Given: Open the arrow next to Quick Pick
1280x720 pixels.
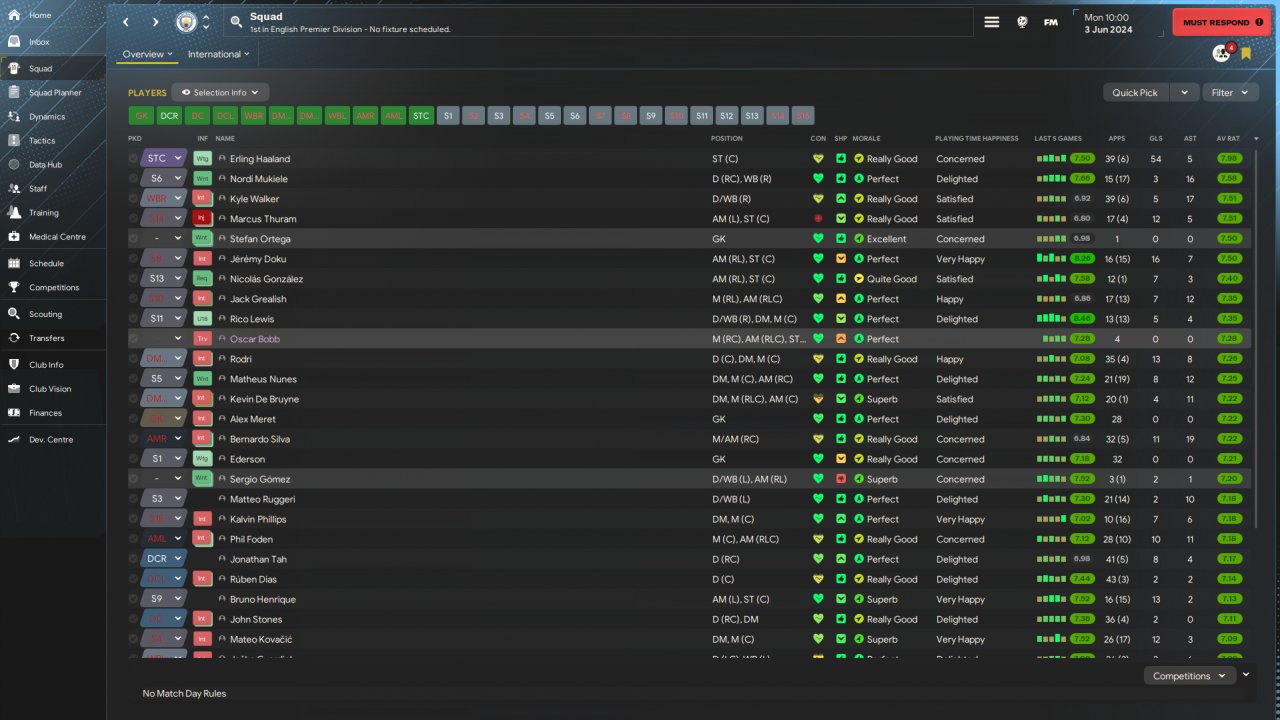Looking at the screenshot, I should 1184,92.
